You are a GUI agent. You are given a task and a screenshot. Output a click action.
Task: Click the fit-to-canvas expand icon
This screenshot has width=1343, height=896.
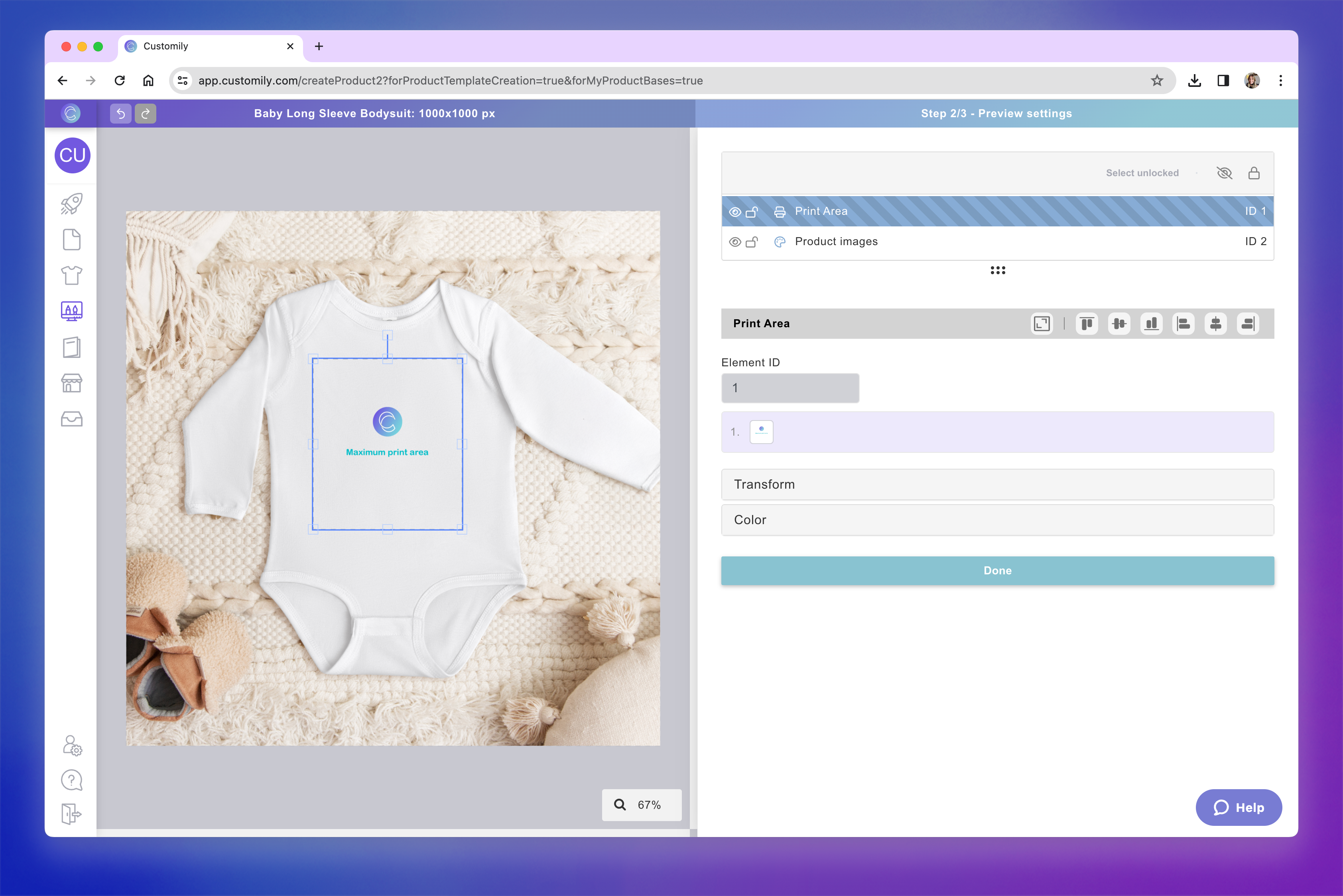1042,324
